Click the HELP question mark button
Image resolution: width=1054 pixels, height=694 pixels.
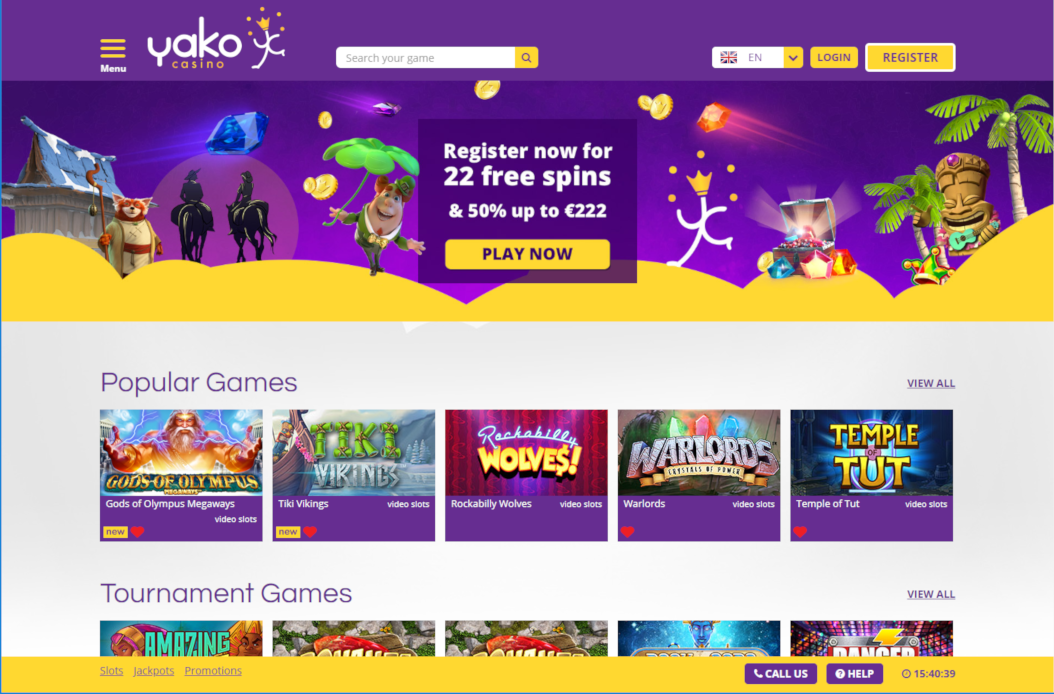(854, 674)
